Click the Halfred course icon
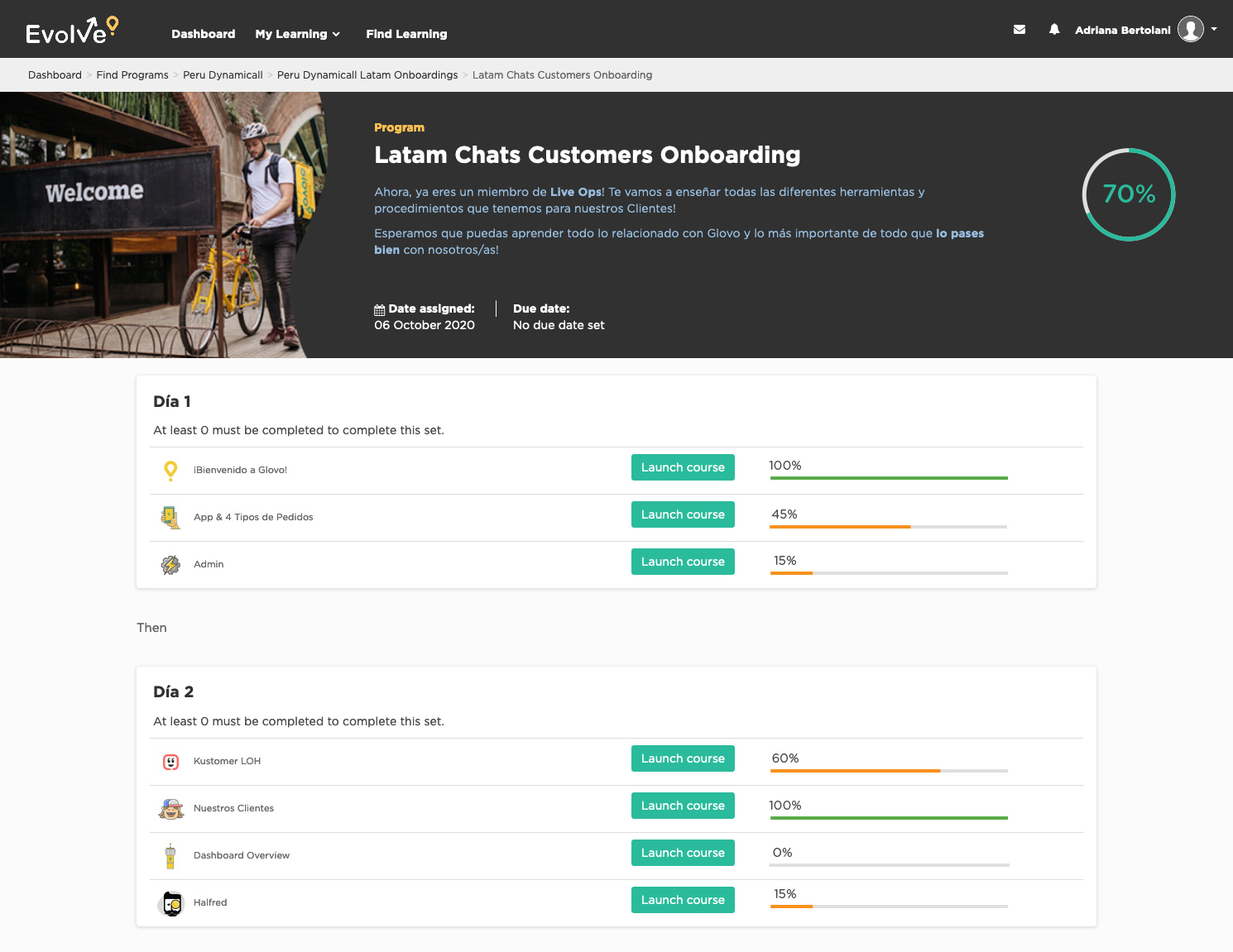The image size is (1233, 952). (x=170, y=904)
